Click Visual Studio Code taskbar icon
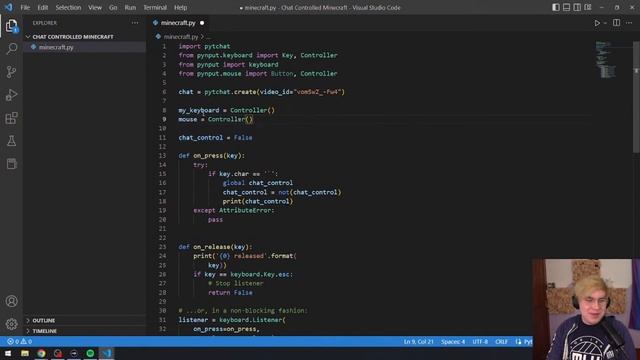Image resolution: width=640 pixels, height=360 pixels. (107, 353)
